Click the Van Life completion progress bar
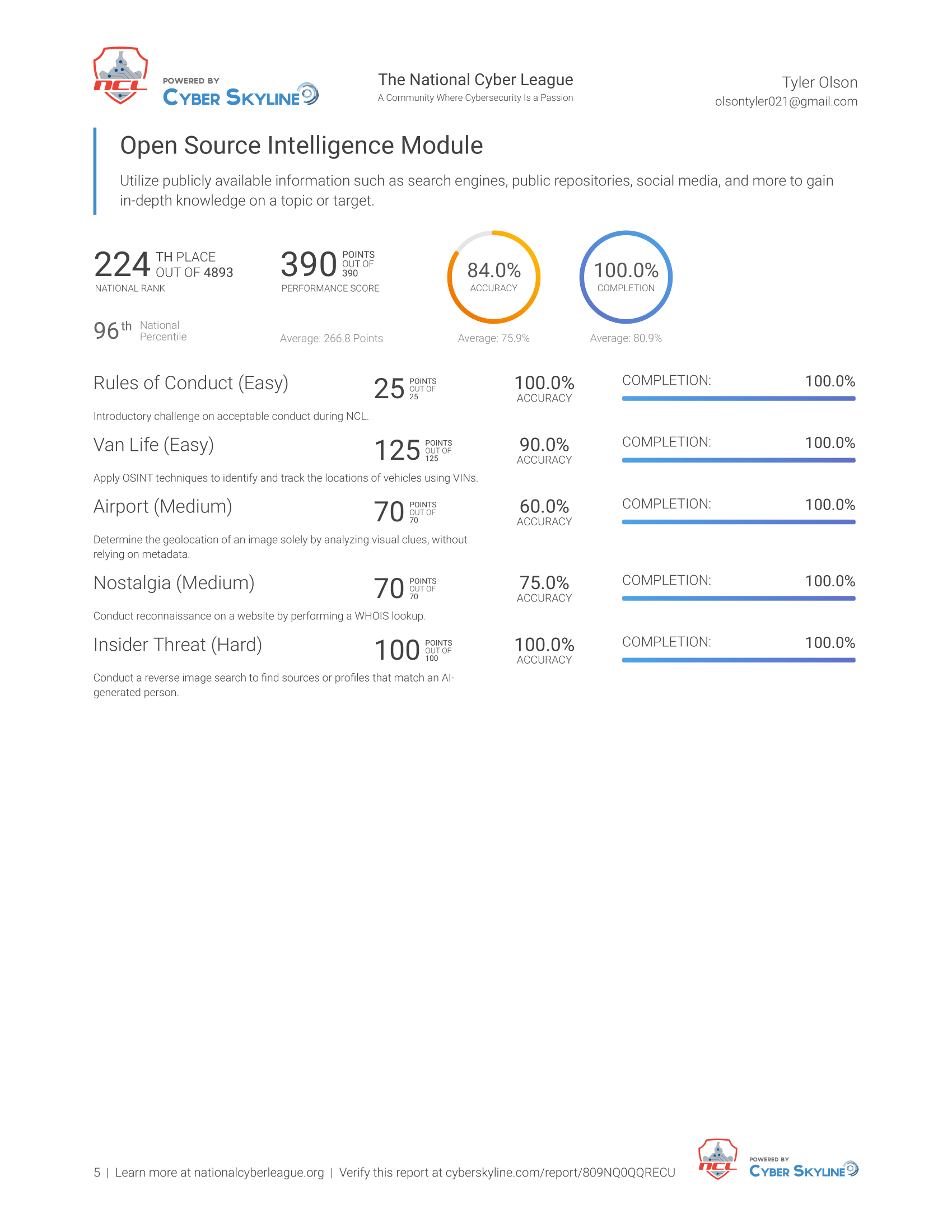The height and width of the screenshot is (1232, 952). coord(738,460)
